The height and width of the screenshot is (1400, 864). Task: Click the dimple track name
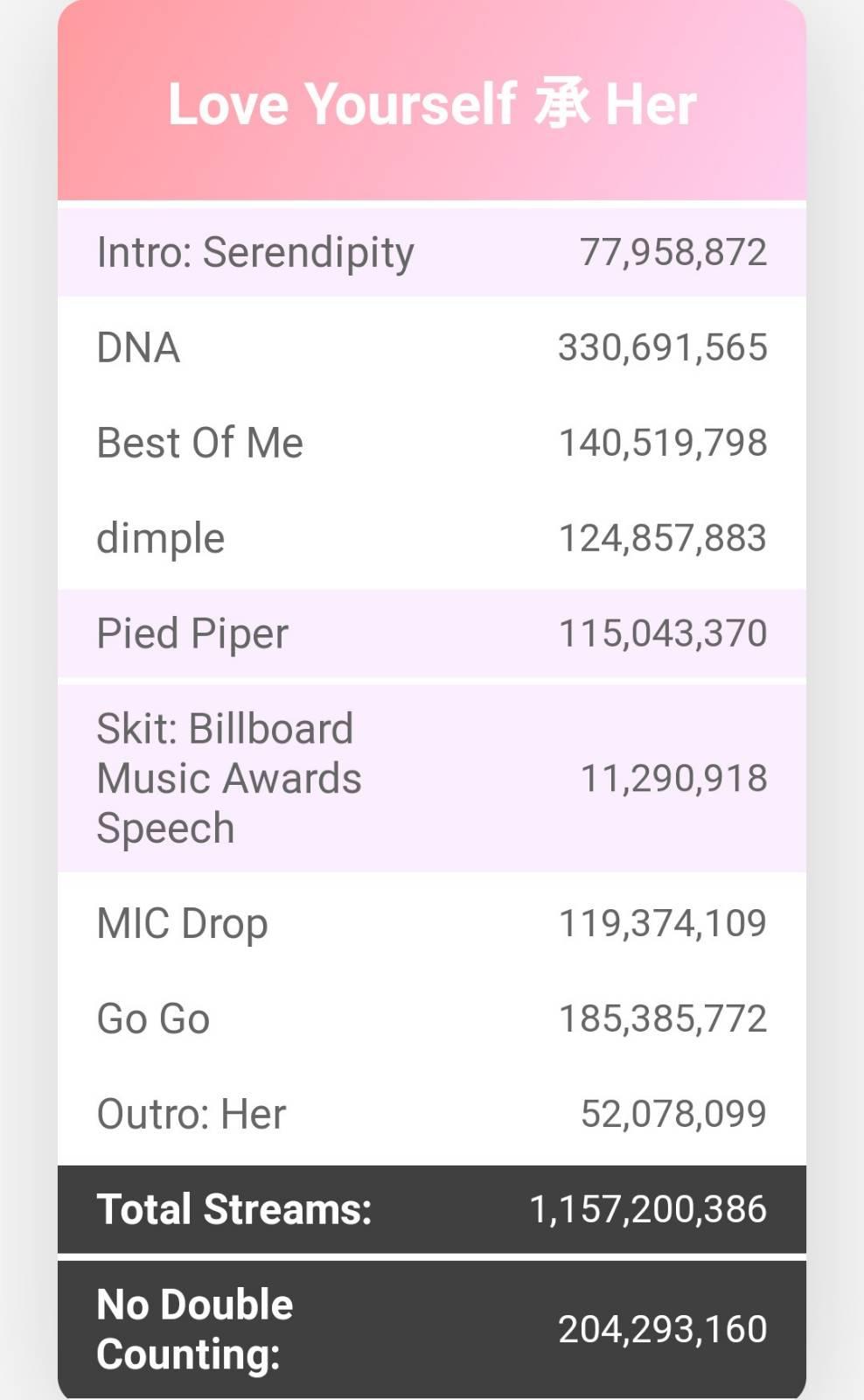point(160,538)
